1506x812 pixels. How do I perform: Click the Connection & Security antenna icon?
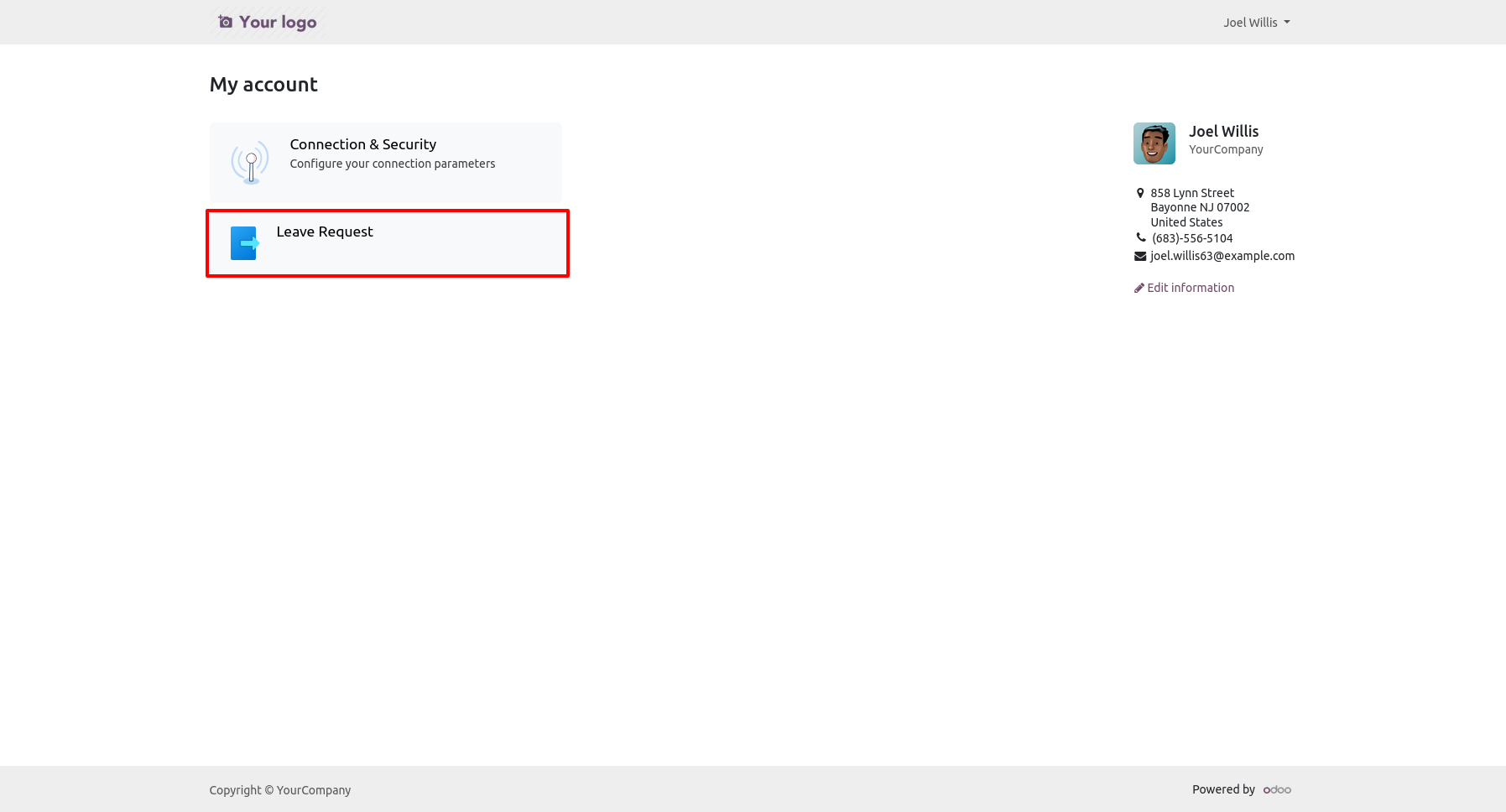250,162
